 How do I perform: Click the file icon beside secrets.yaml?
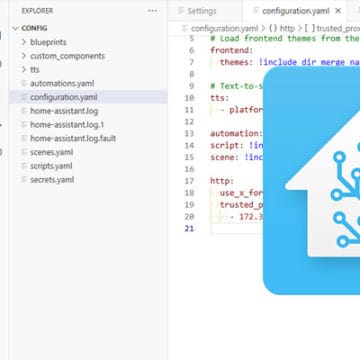[24, 180]
